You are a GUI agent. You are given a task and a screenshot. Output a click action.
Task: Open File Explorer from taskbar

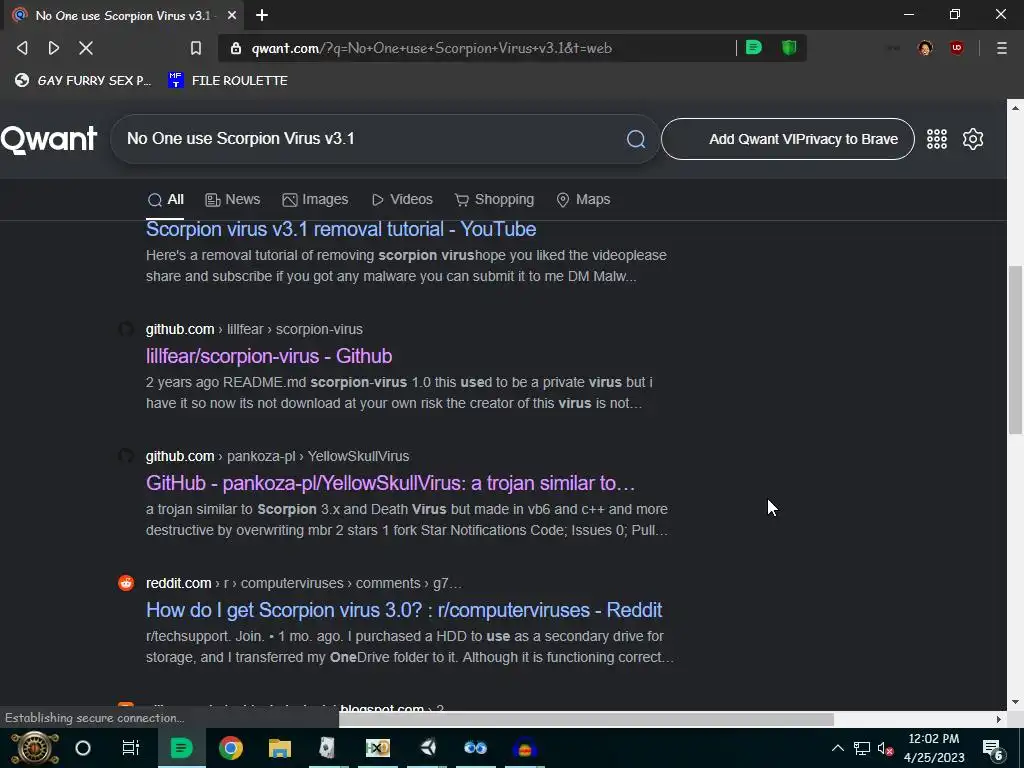coord(280,748)
